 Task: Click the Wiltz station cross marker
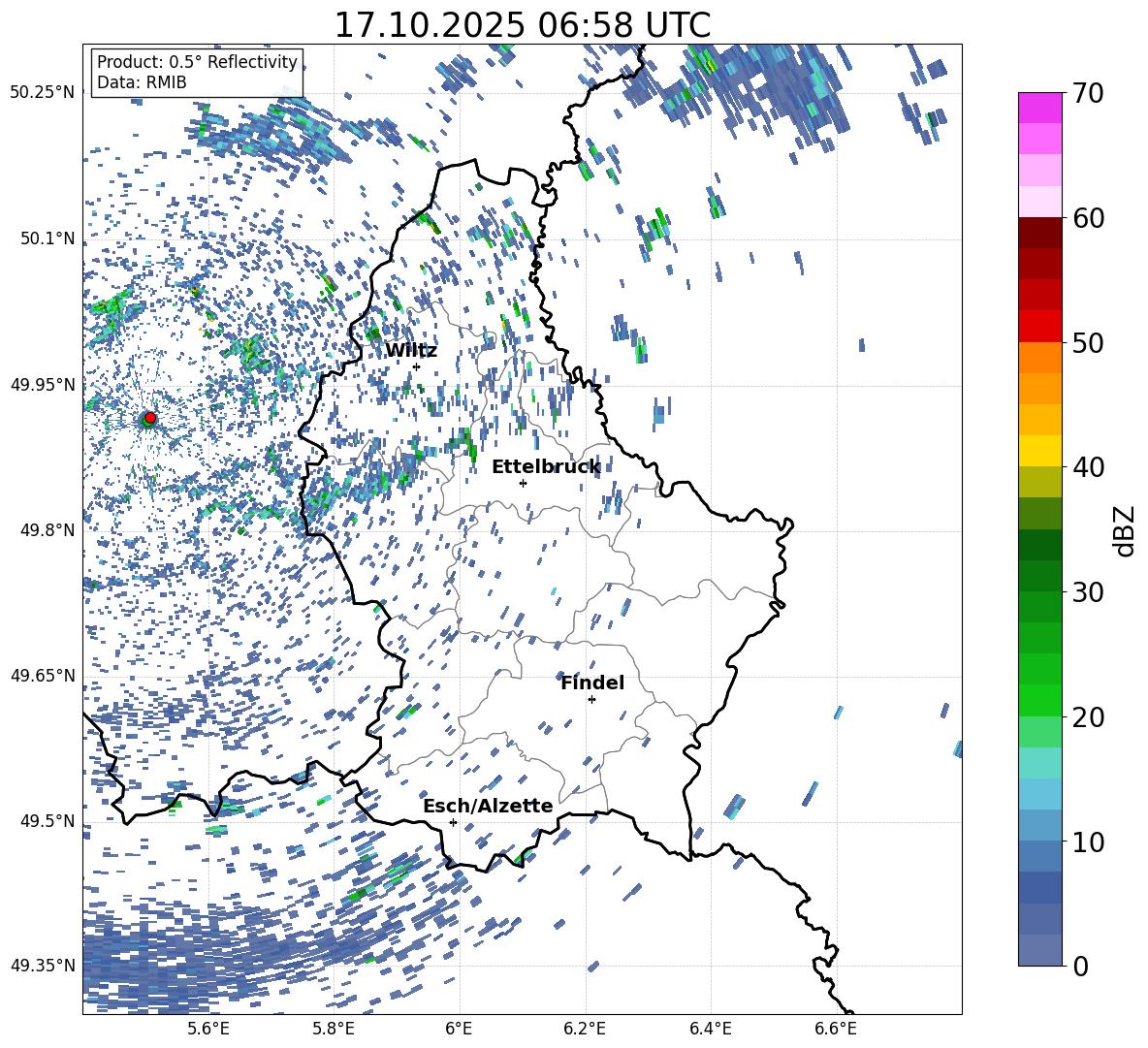(x=417, y=366)
